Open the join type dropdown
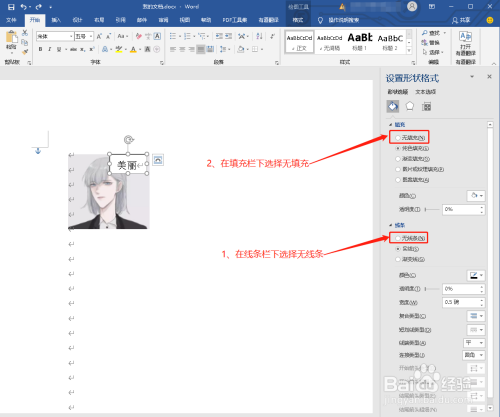Image resolution: width=500 pixels, height=417 pixels. [x=474, y=355]
